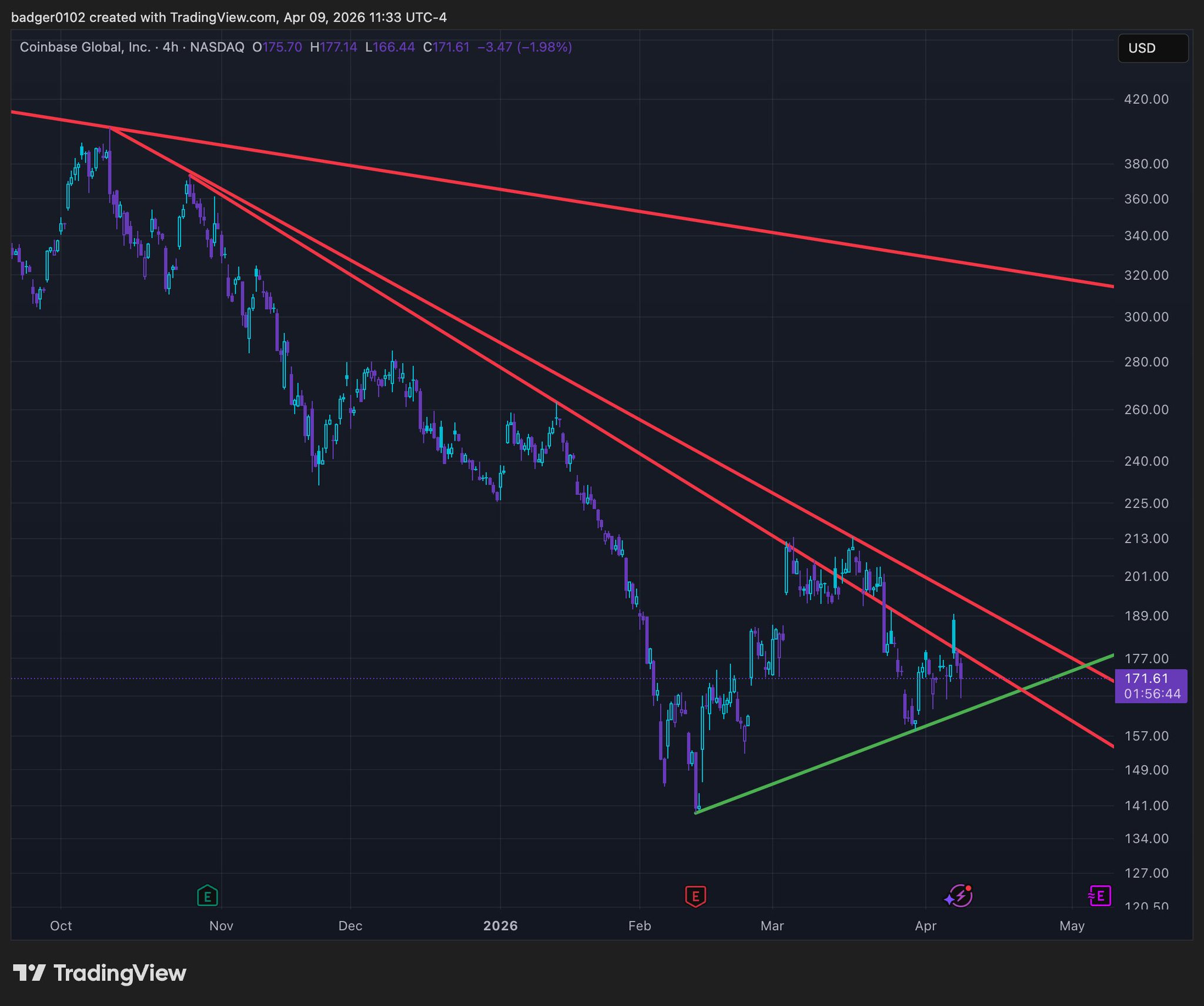Click the red earnings E marker near Feb

pyautogui.click(x=695, y=896)
